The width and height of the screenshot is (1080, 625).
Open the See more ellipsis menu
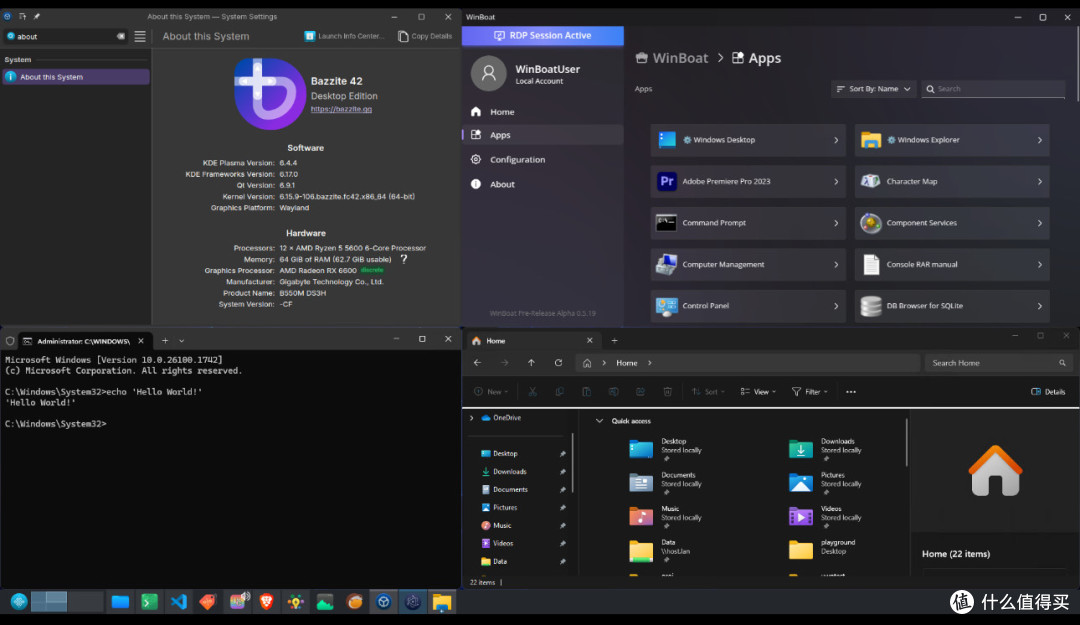851,391
